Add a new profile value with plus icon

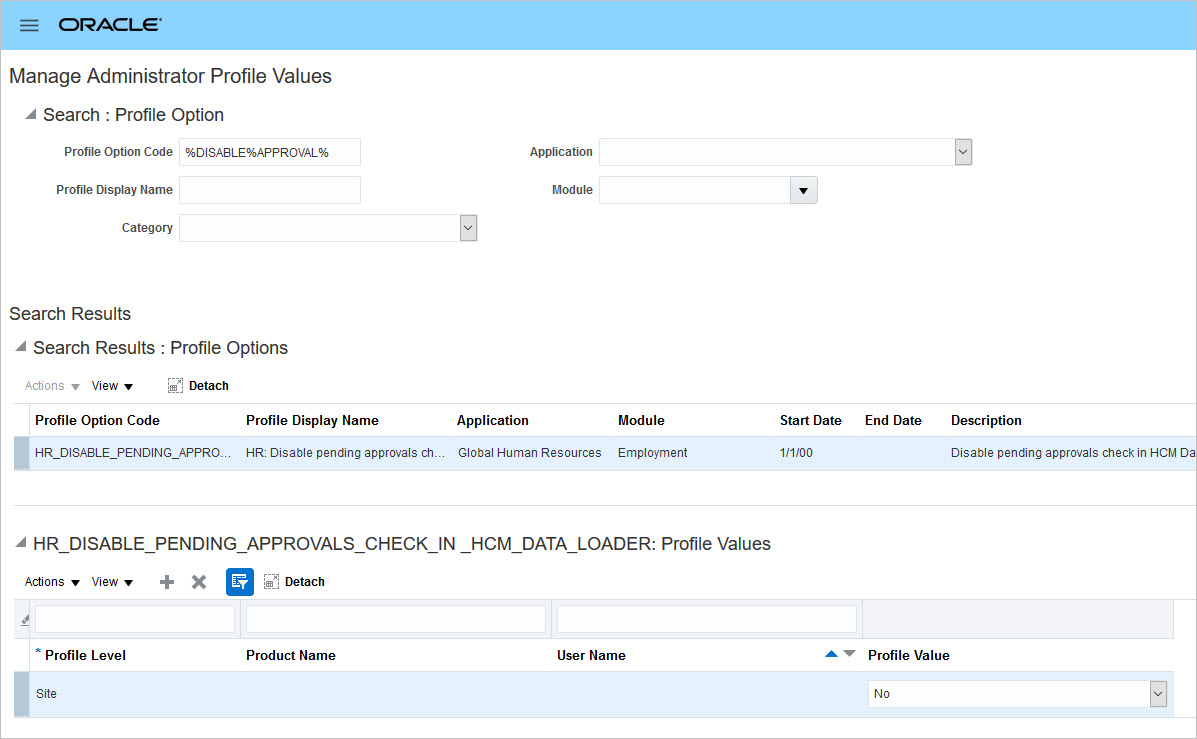pos(166,582)
